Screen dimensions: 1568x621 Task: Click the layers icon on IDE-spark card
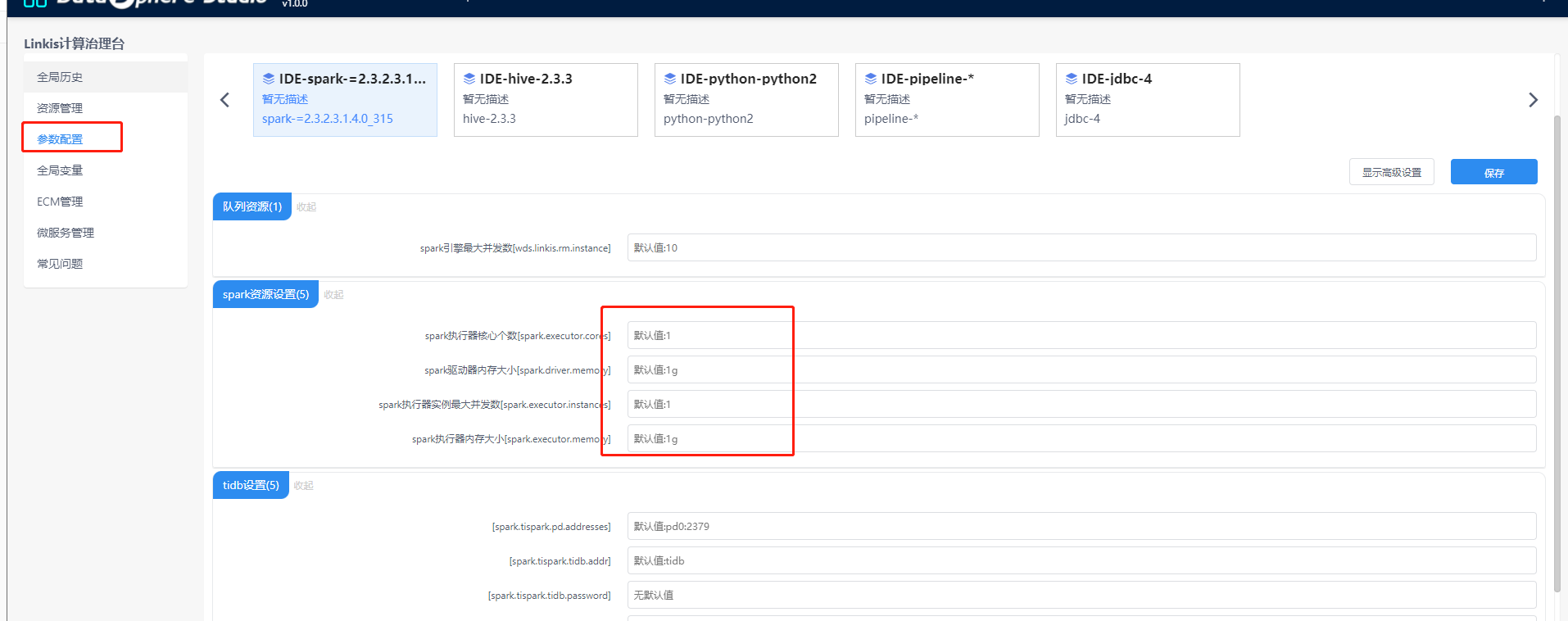(x=269, y=79)
